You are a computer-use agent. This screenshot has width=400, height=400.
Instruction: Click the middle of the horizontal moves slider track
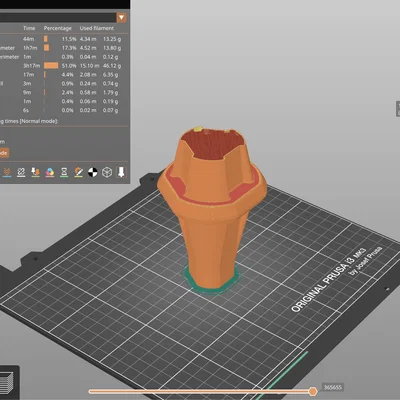(200, 391)
